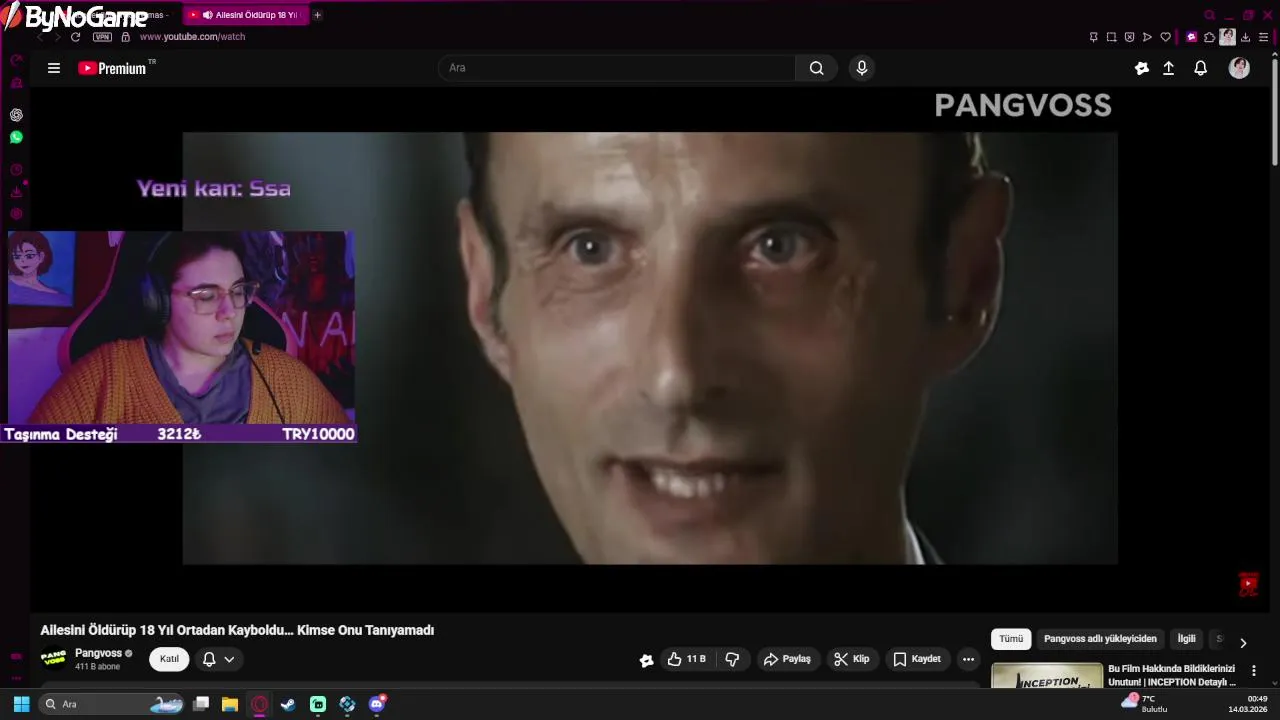
Task: Open Discord from the taskbar
Action: point(377,704)
